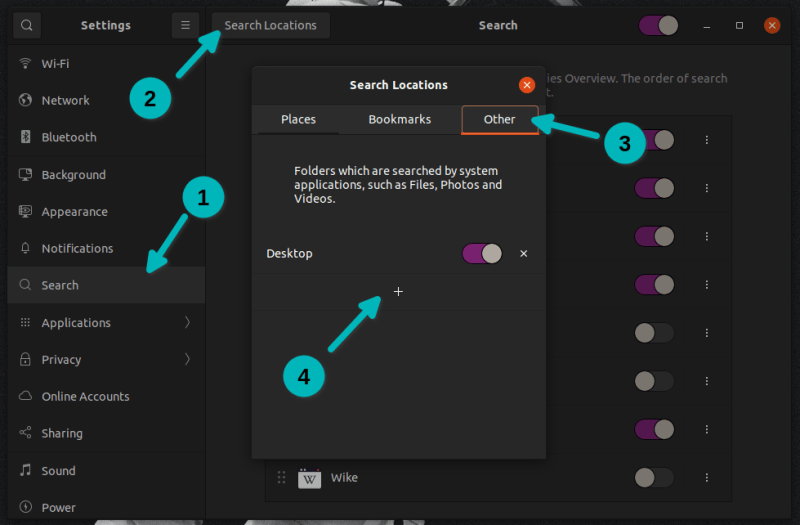Click the search magnifier button in Settings header

(x=27, y=25)
